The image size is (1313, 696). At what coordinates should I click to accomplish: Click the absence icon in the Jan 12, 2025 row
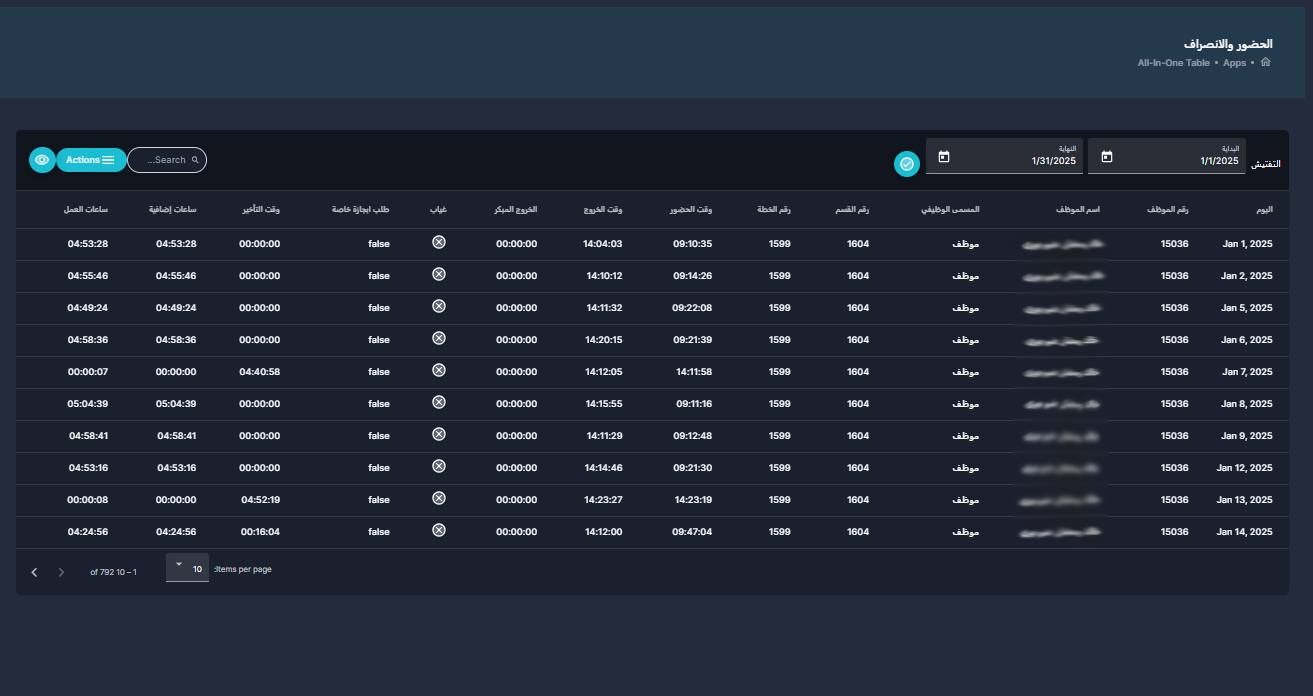tap(439, 466)
